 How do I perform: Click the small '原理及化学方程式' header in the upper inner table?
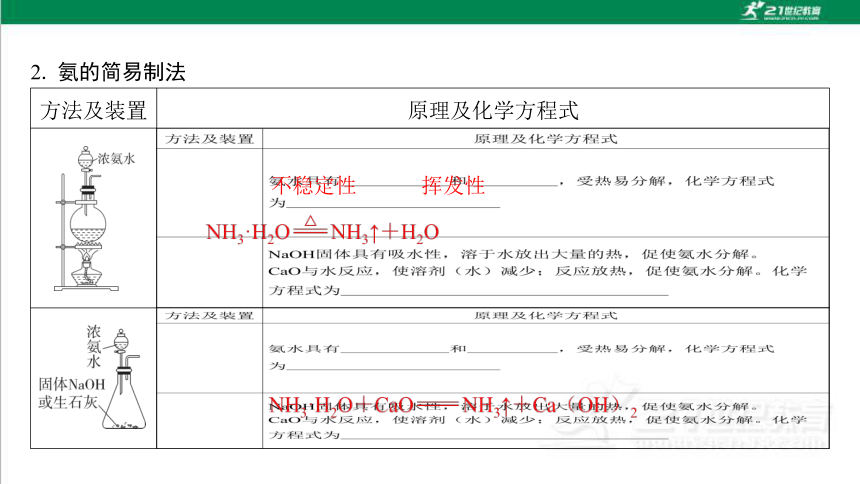pyautogui.click(x=546, y=139)
